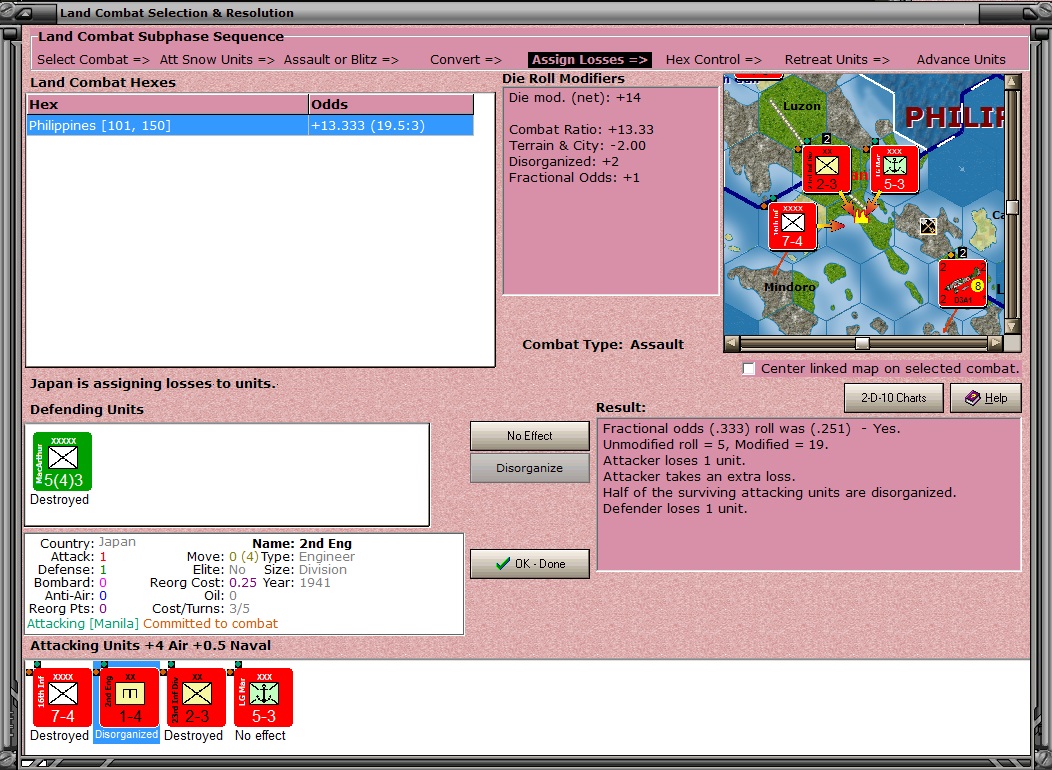Click the map scroll left arrow
Screen dimensions: 1052x770
732,343
